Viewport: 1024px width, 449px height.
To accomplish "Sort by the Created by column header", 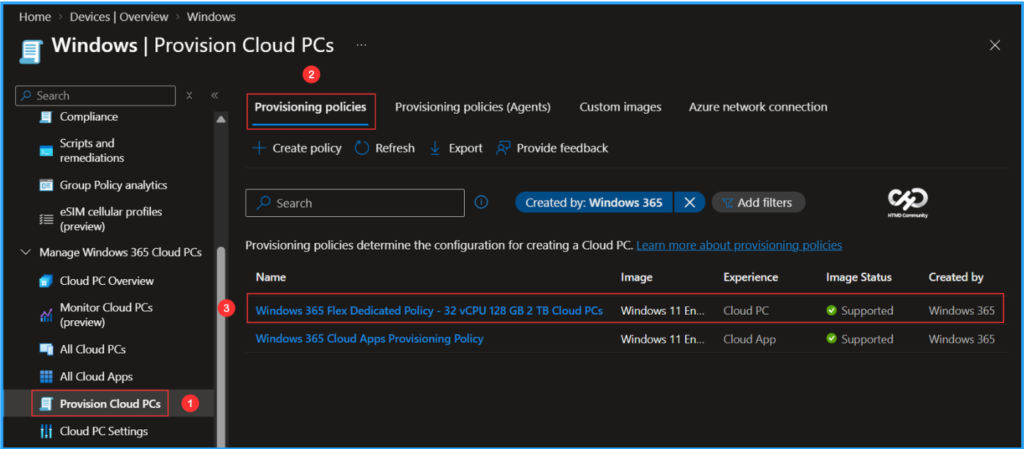I will point(956,277).
